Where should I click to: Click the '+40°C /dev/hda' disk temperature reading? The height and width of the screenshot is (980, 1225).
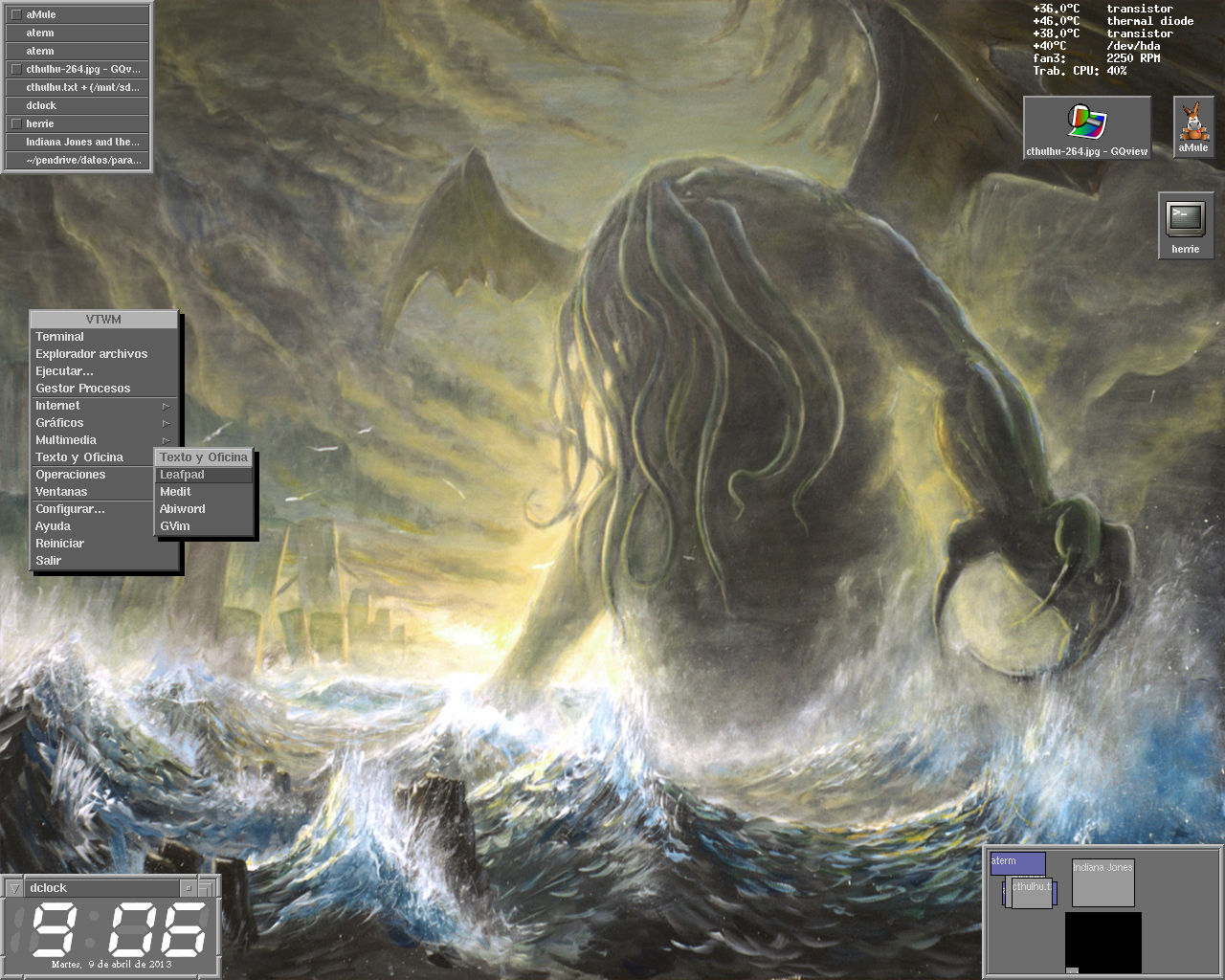point(1097,46)
